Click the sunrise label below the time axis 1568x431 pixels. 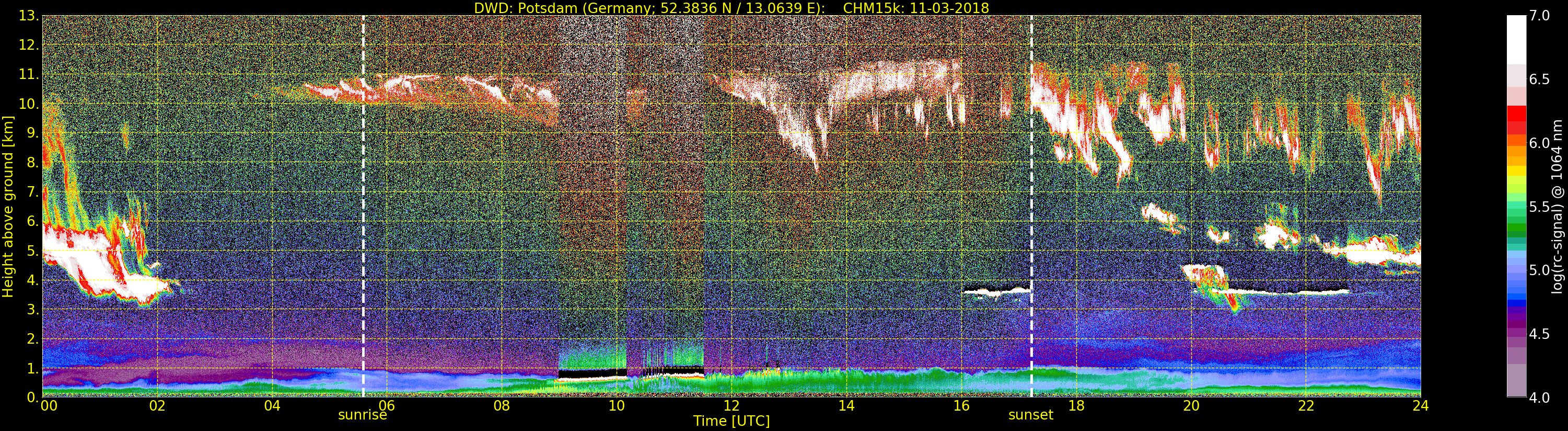point(362,415)
